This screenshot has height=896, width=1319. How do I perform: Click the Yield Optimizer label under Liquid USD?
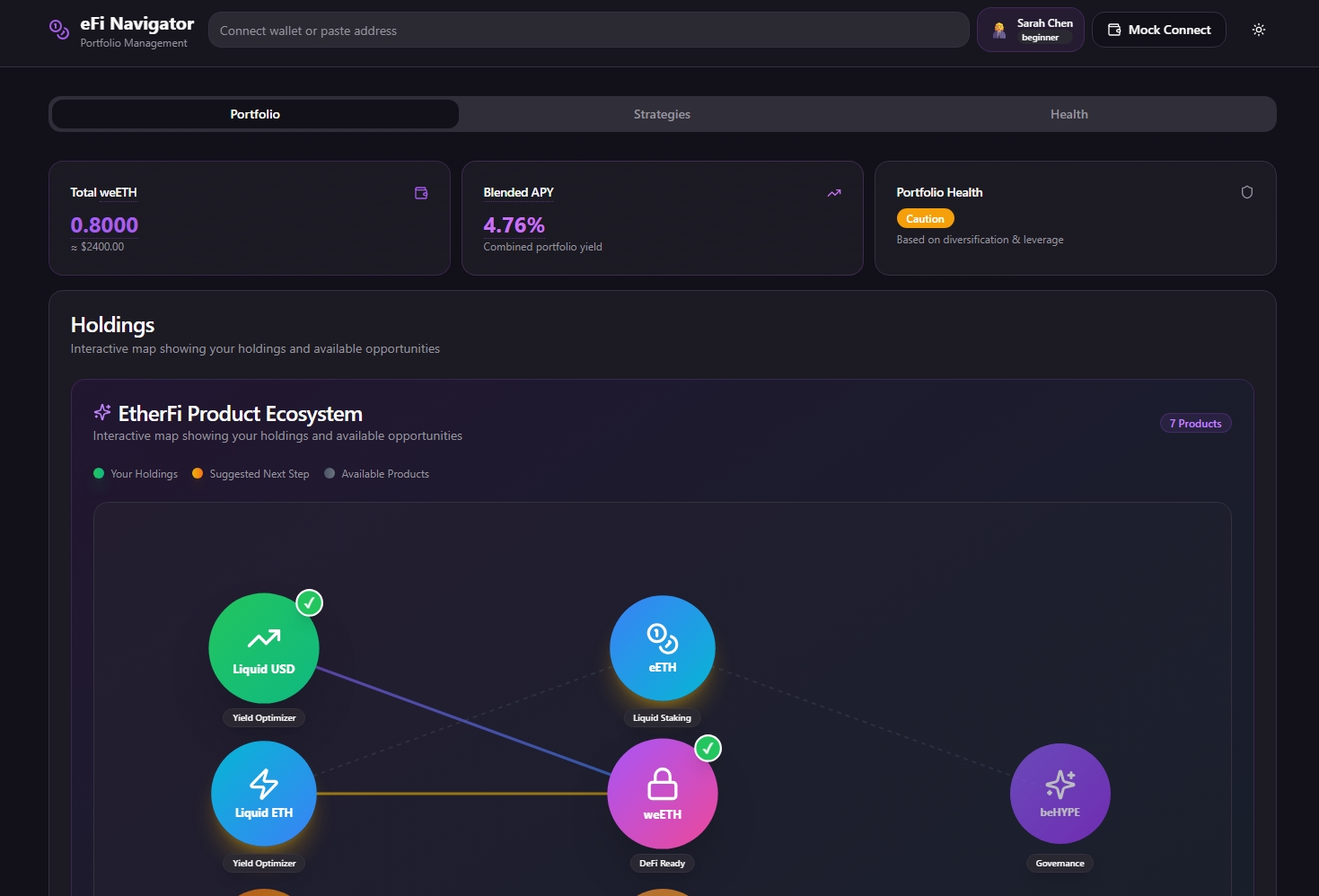[x=264, y=717]
